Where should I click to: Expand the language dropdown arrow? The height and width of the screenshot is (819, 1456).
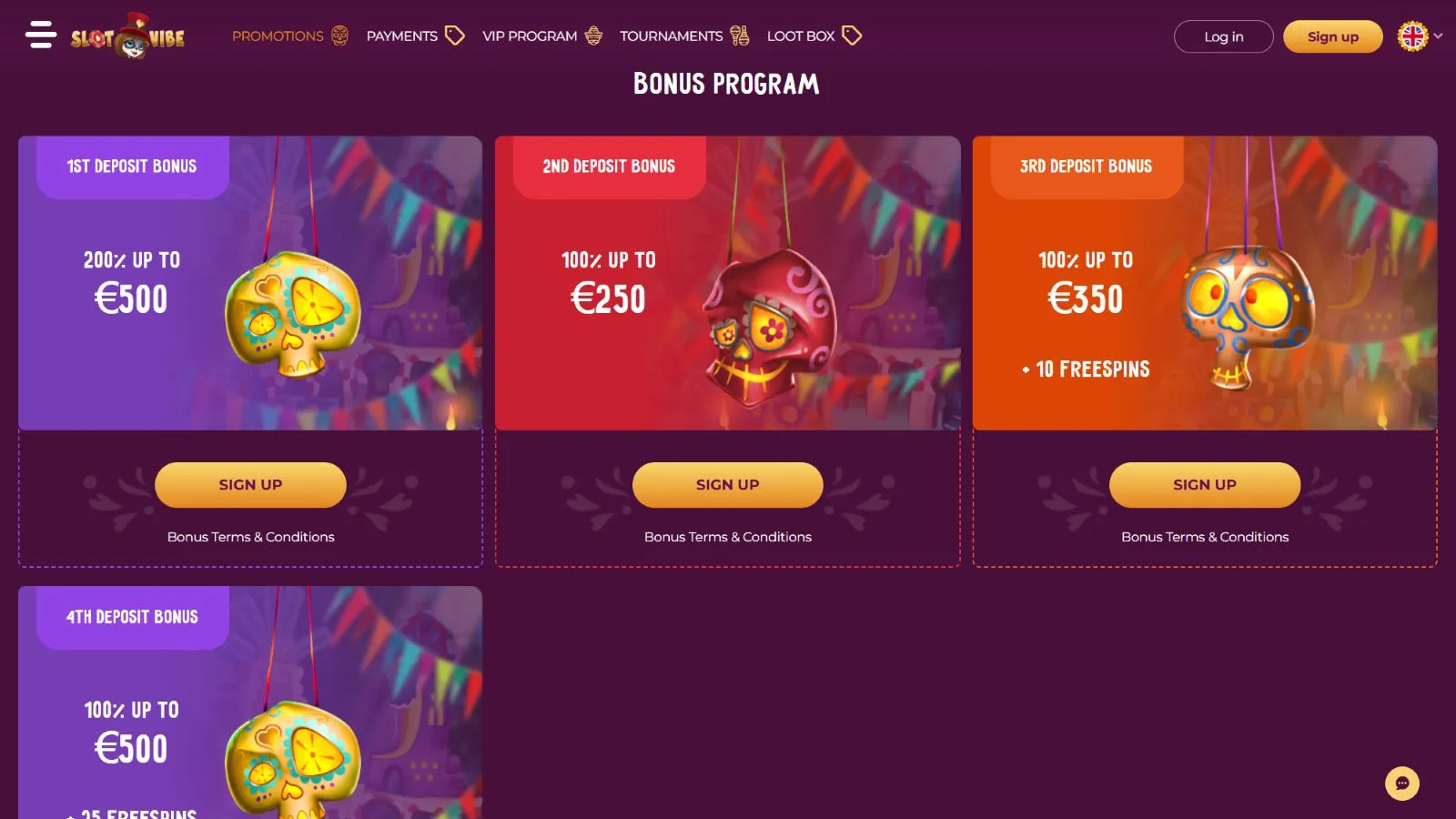click(x=1439, y=36)
